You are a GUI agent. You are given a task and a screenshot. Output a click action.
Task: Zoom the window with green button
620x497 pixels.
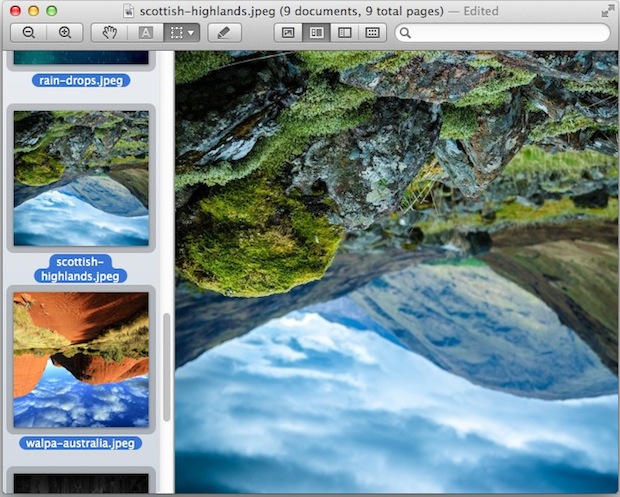pyautogui.click(x=52, y=11)
